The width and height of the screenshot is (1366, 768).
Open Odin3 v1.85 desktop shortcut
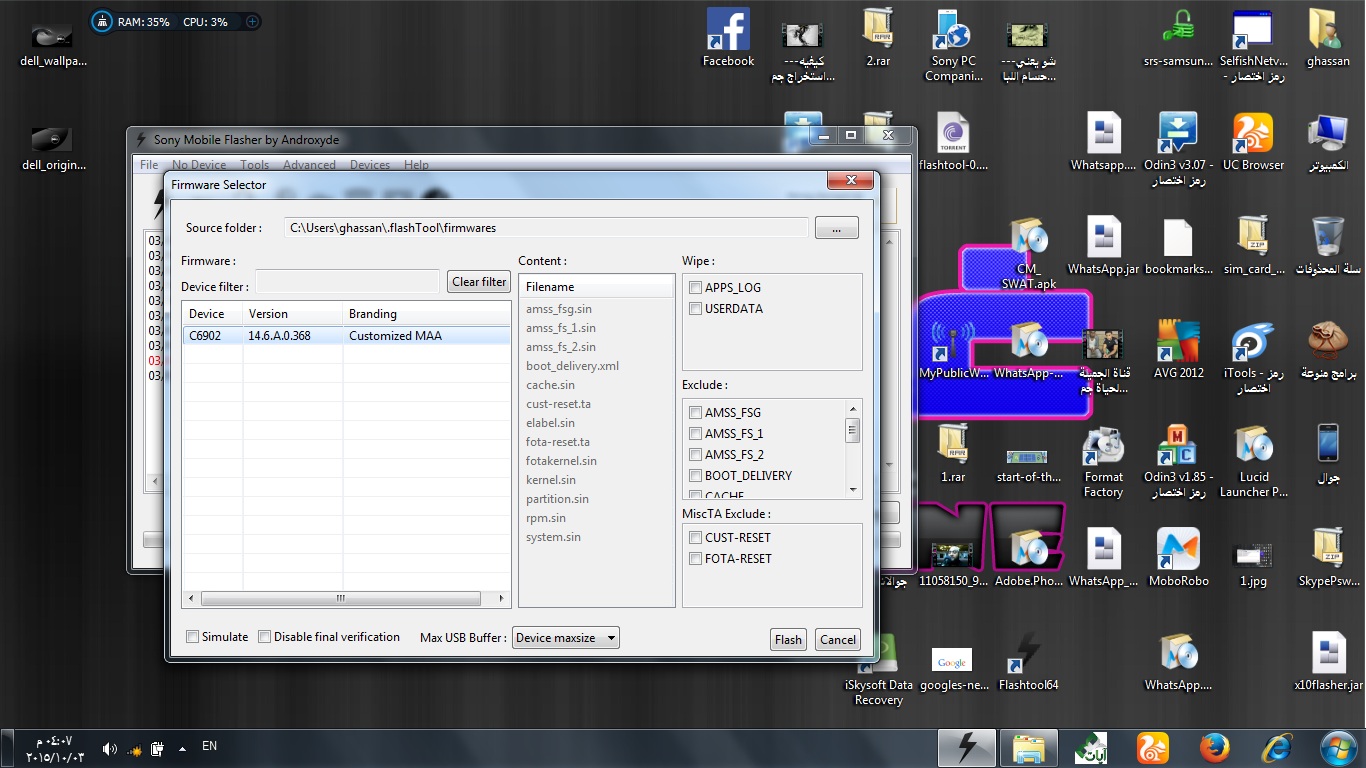click(x=1178, y=460)
